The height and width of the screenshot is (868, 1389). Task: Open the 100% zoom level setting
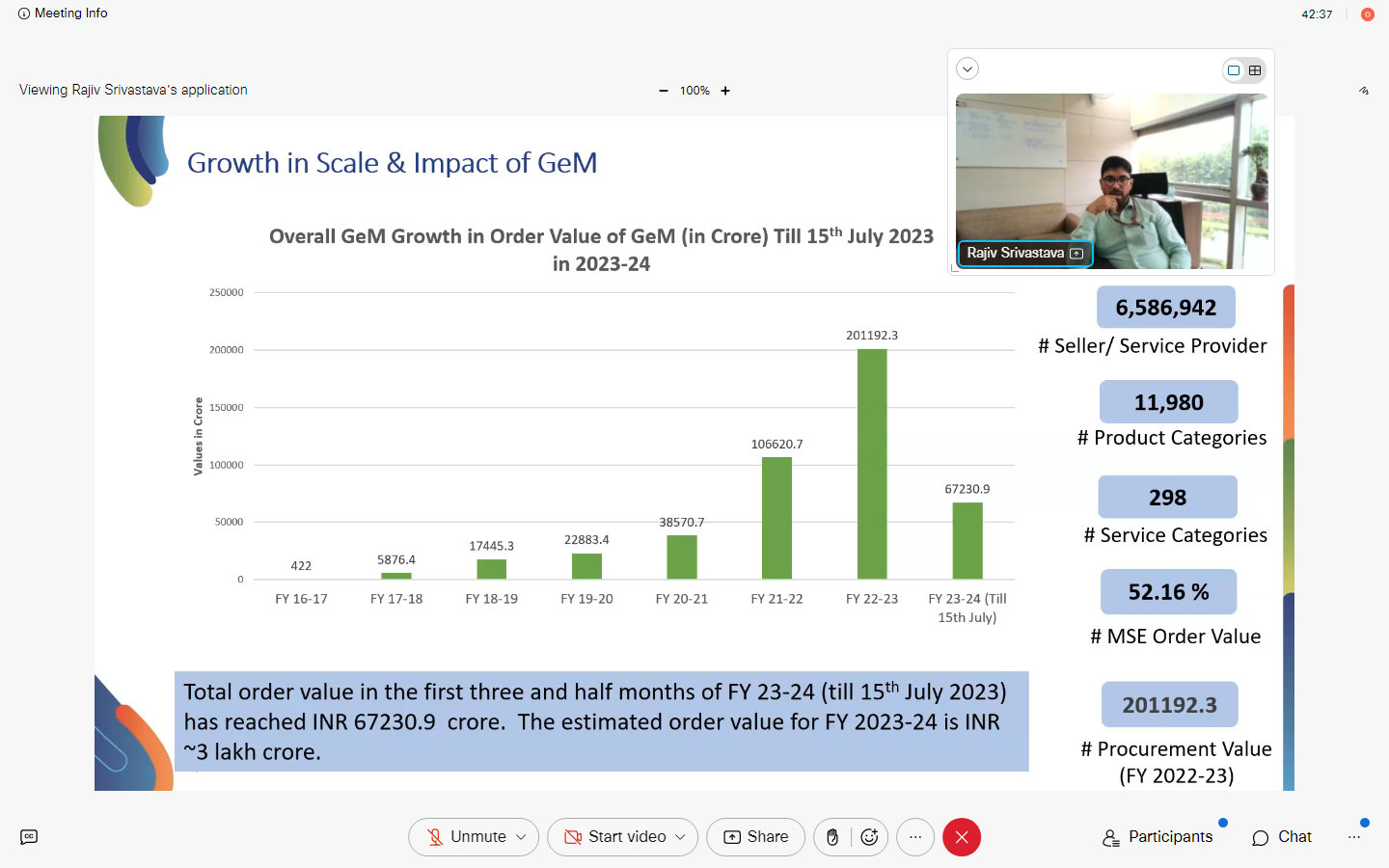coord(694,91)
